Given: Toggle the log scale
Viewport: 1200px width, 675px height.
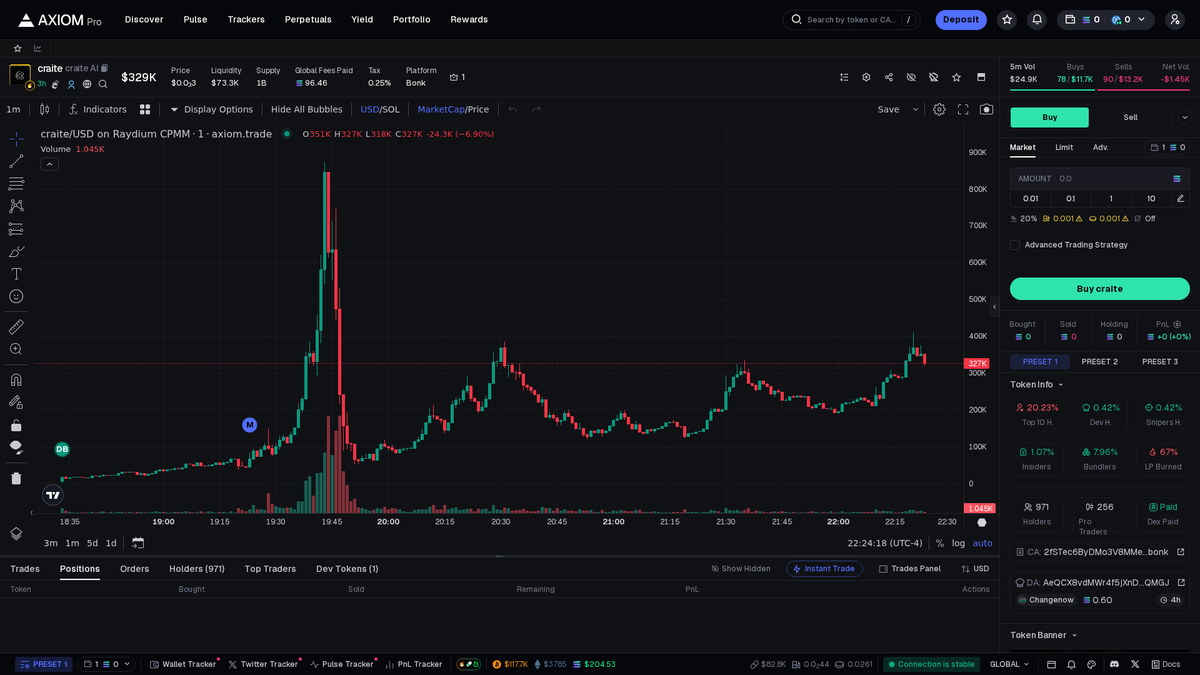Looking at the screenshot, I should tap(958, 543).
